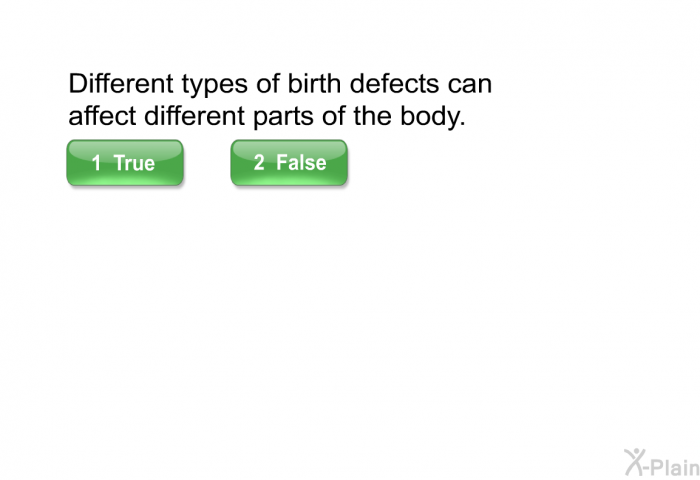Viewport: 700px width, 480px height.
Task: Click the word 'False' label
Action: pos(301,163)
